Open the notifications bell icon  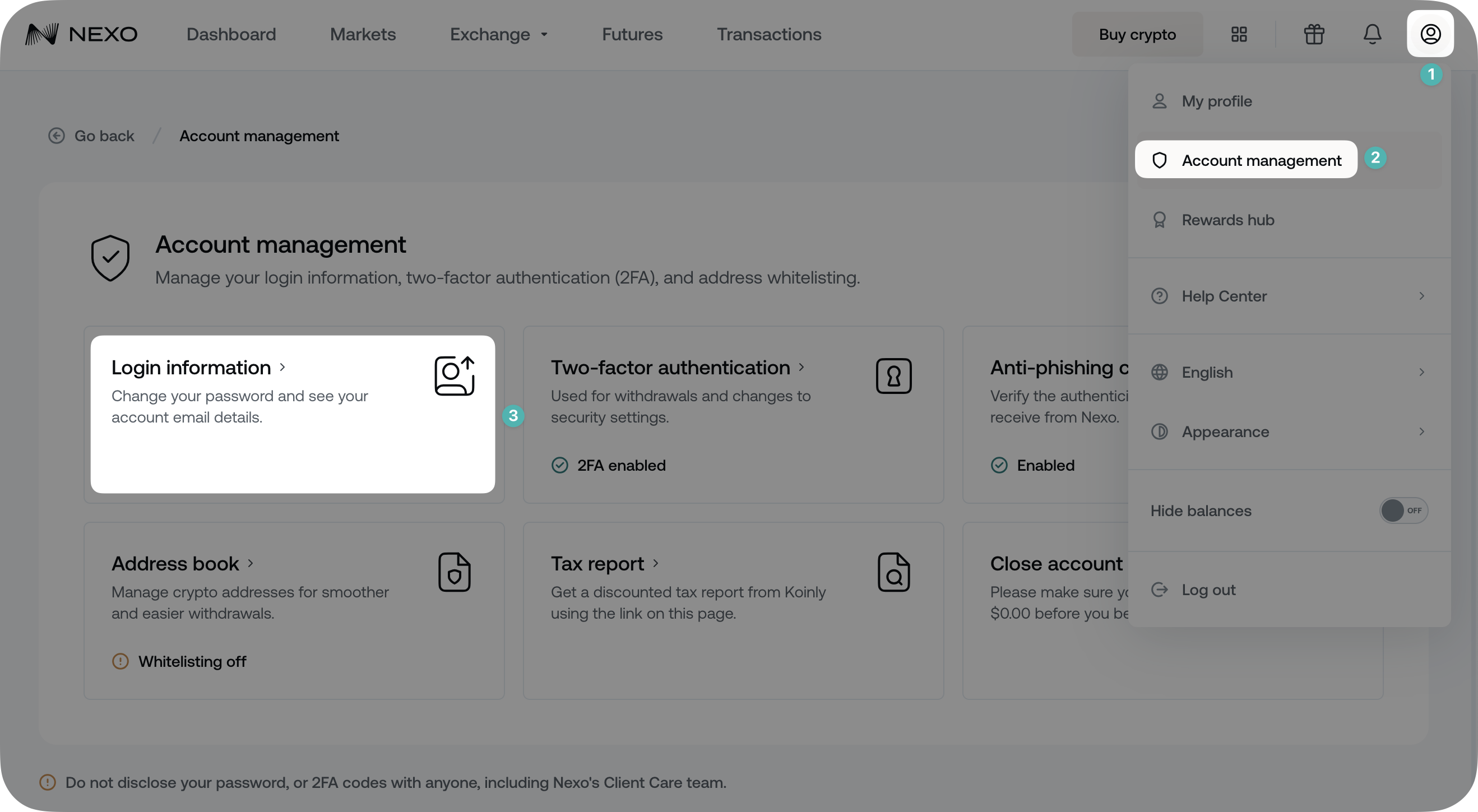(1372, 34)
